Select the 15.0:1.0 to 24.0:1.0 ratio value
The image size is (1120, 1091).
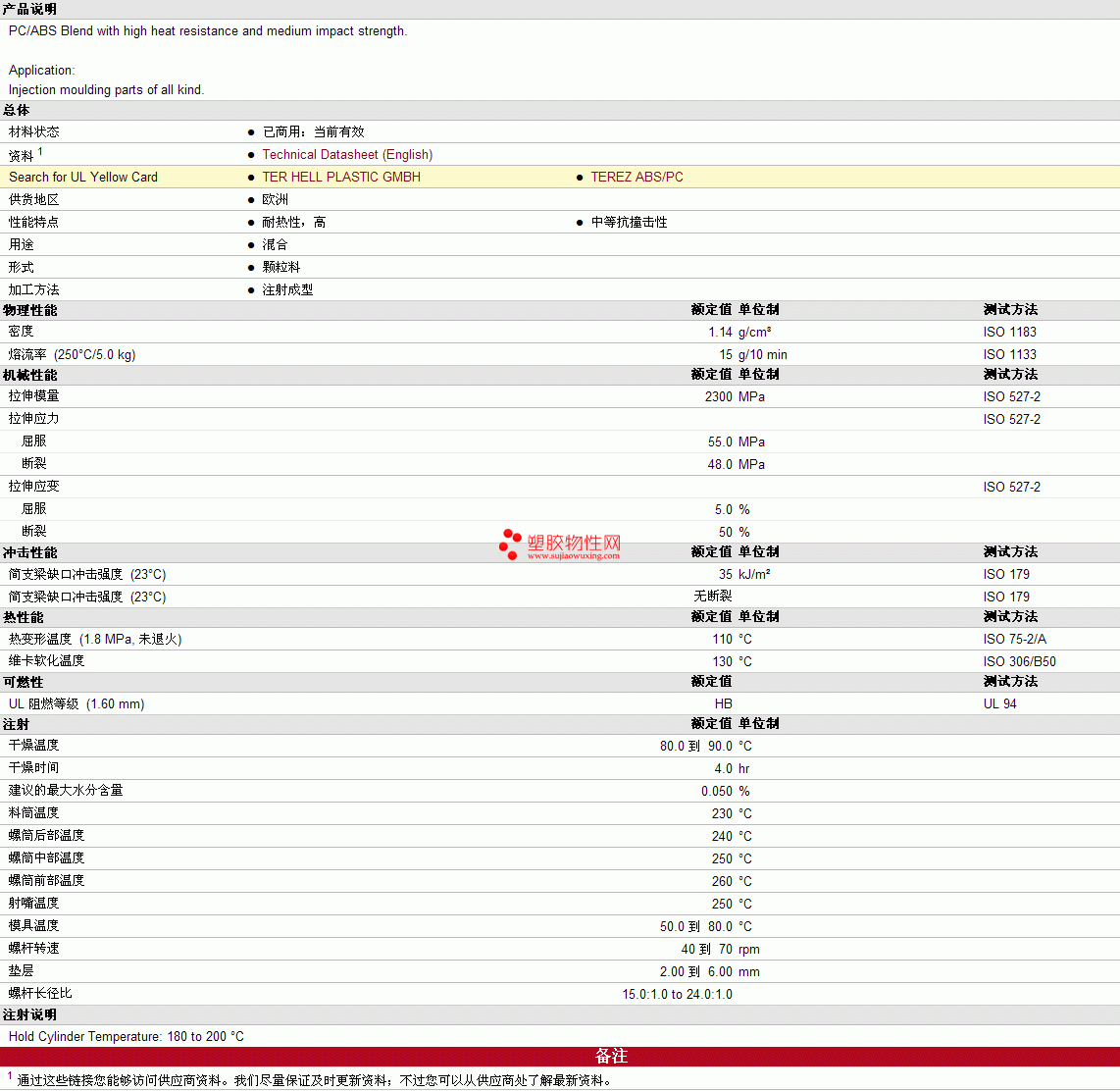[x=677, y=995]
